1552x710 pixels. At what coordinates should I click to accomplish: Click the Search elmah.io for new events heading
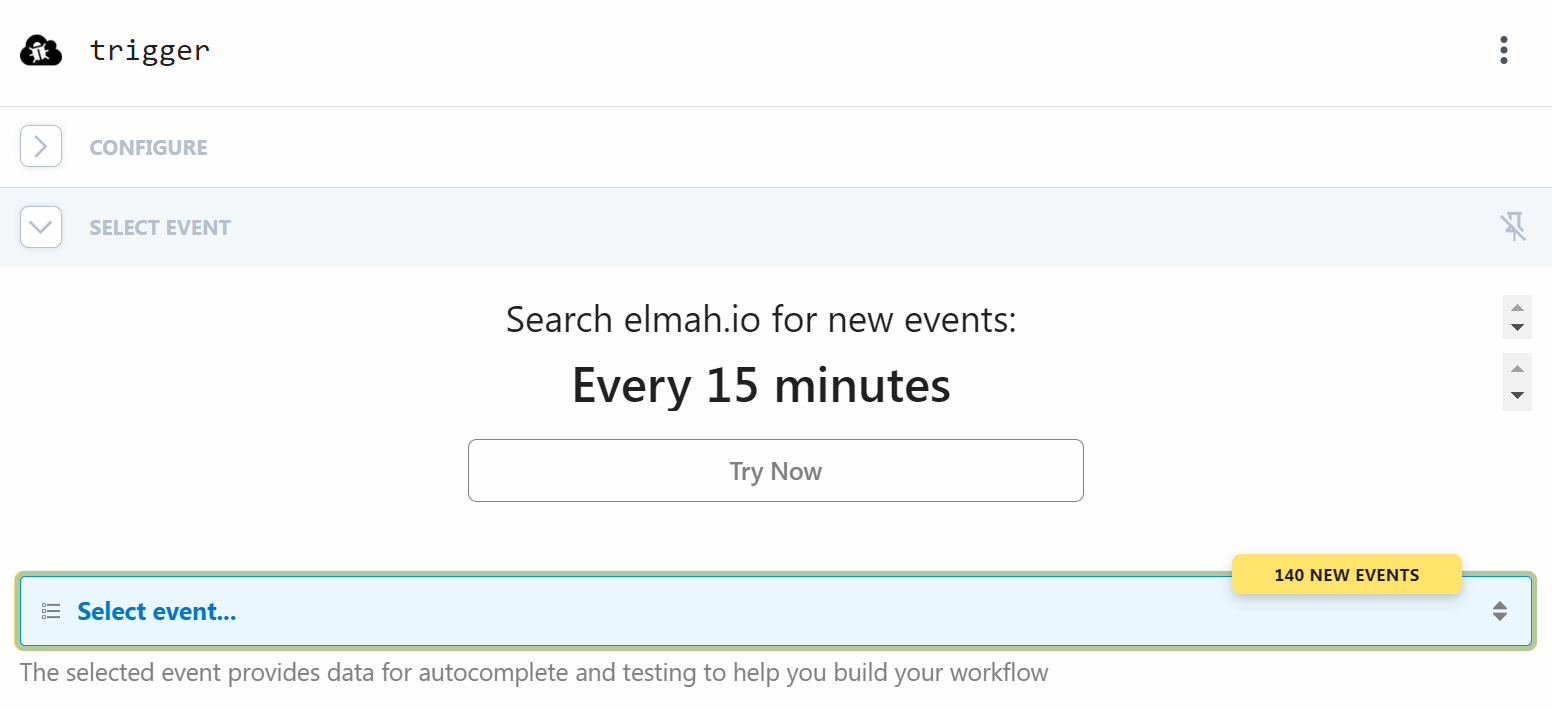pos(761,319)
